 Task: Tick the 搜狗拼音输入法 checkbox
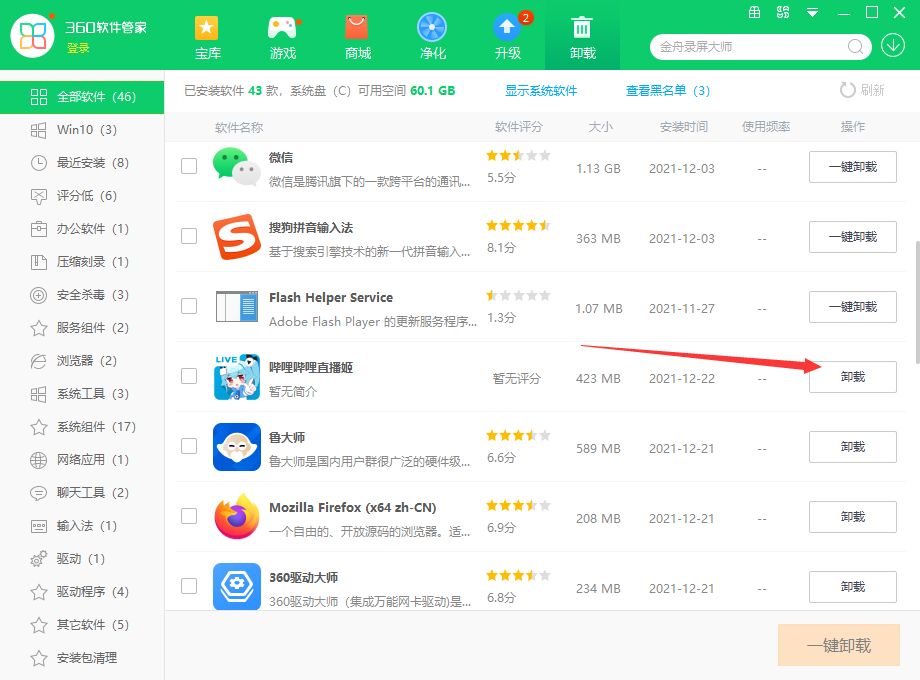189,236
